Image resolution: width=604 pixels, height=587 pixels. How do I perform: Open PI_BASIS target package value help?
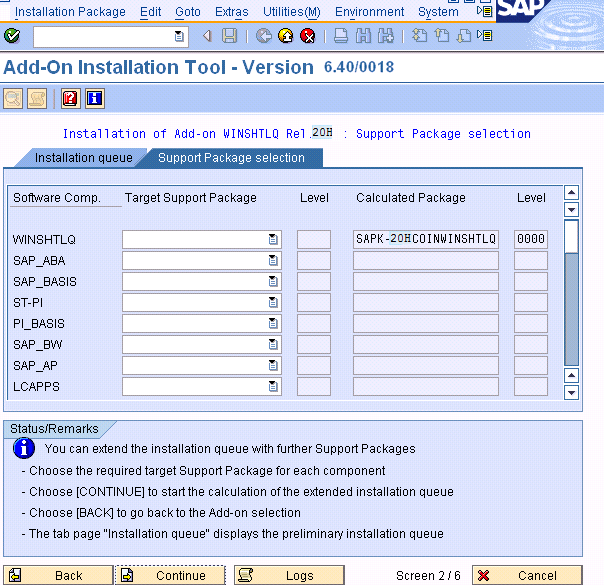[x=273, y=323]
